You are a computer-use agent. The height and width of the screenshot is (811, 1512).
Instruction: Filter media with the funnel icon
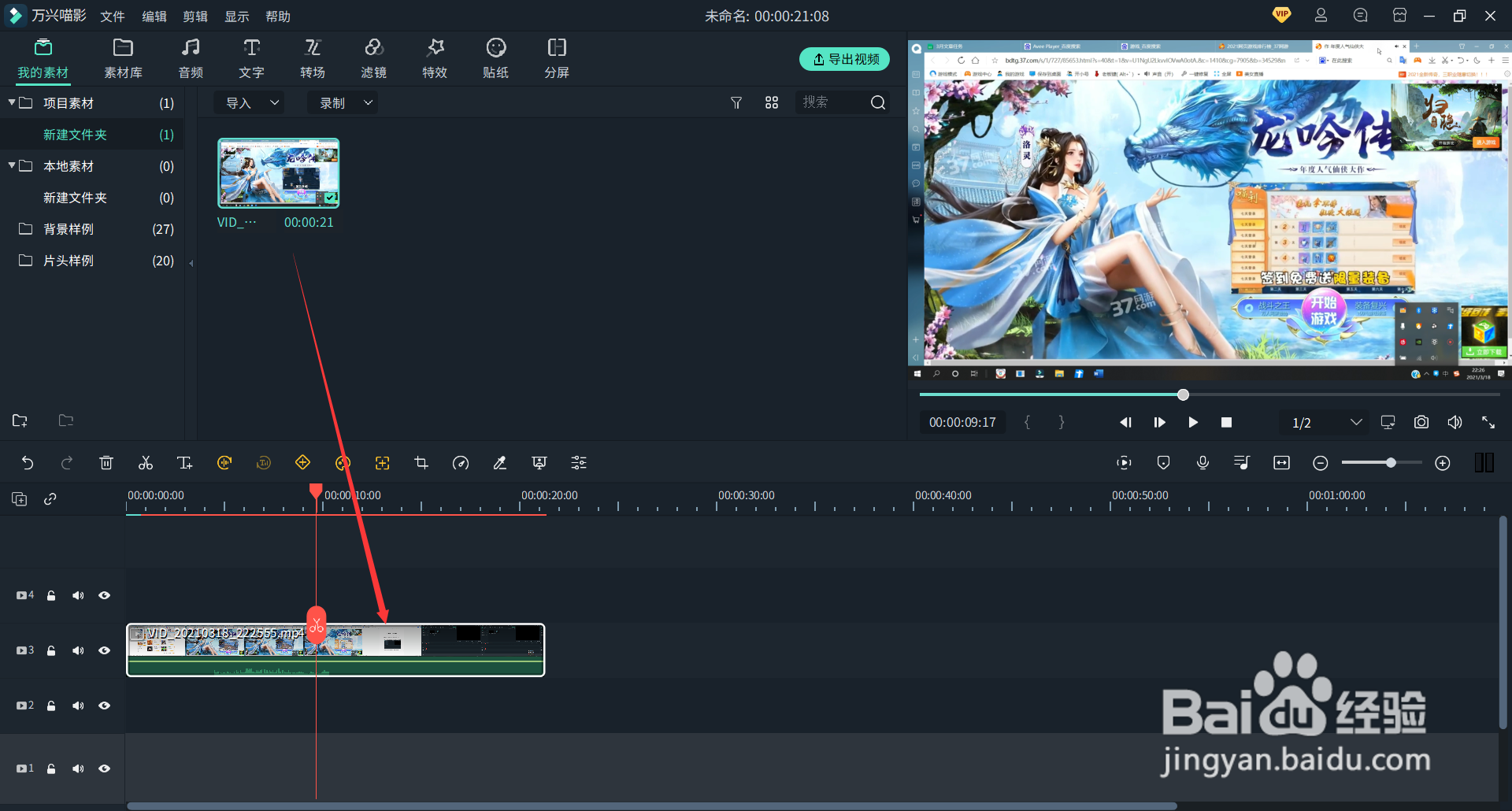[x=736, y=102]
